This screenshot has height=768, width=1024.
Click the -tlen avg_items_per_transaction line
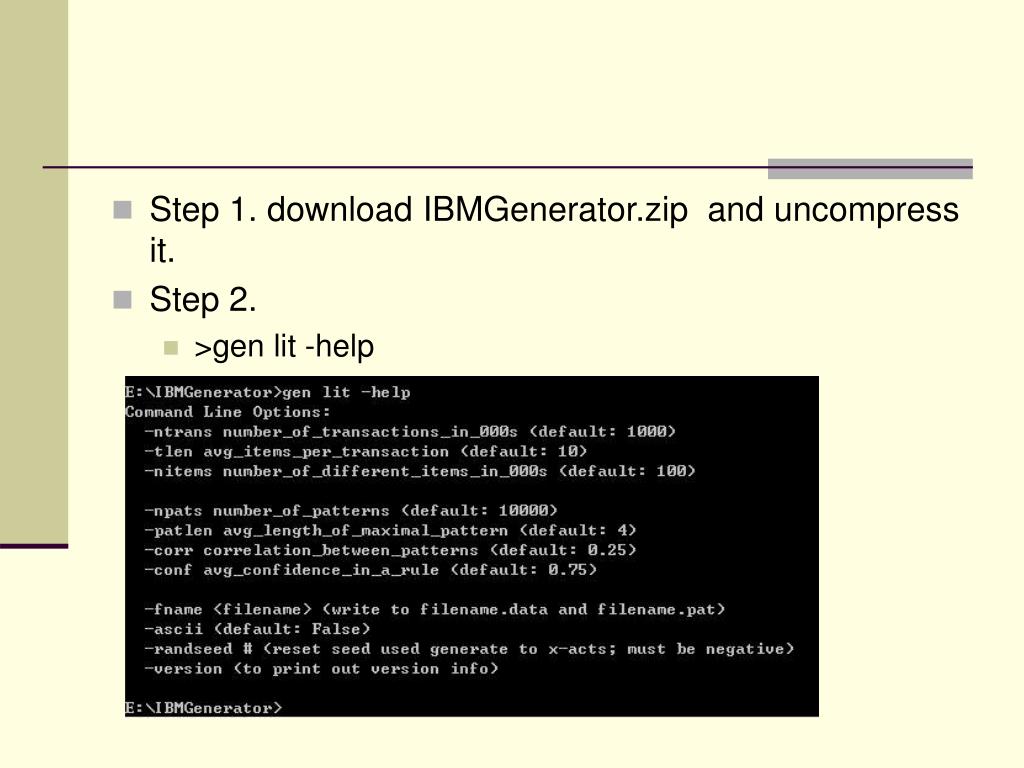point(366,451)
